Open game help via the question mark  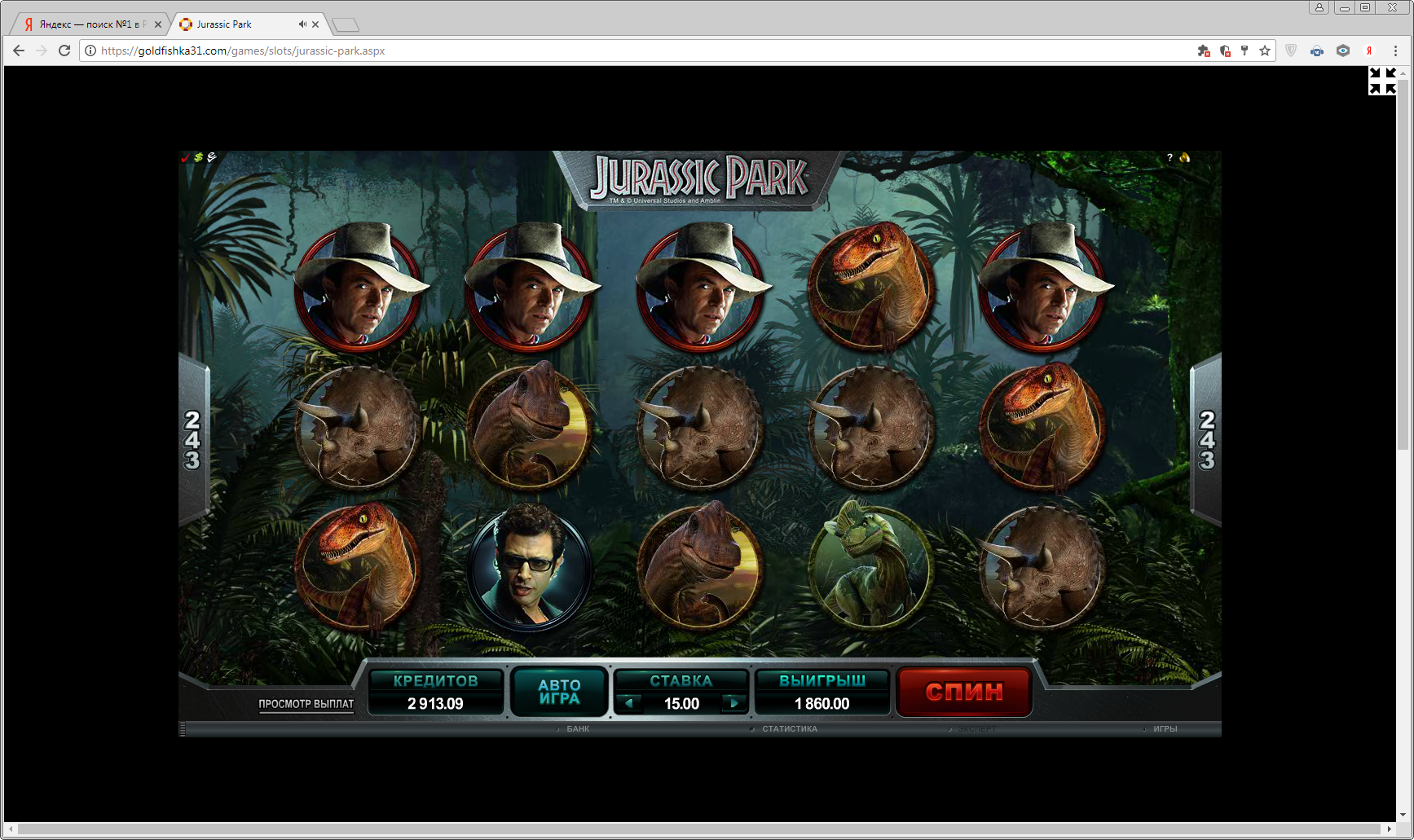1170,157
